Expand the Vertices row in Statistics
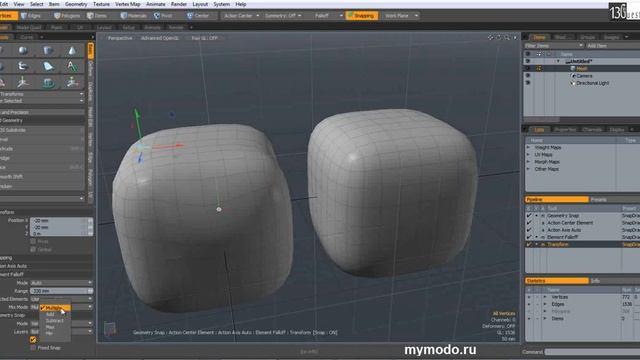 coord(544,297)
